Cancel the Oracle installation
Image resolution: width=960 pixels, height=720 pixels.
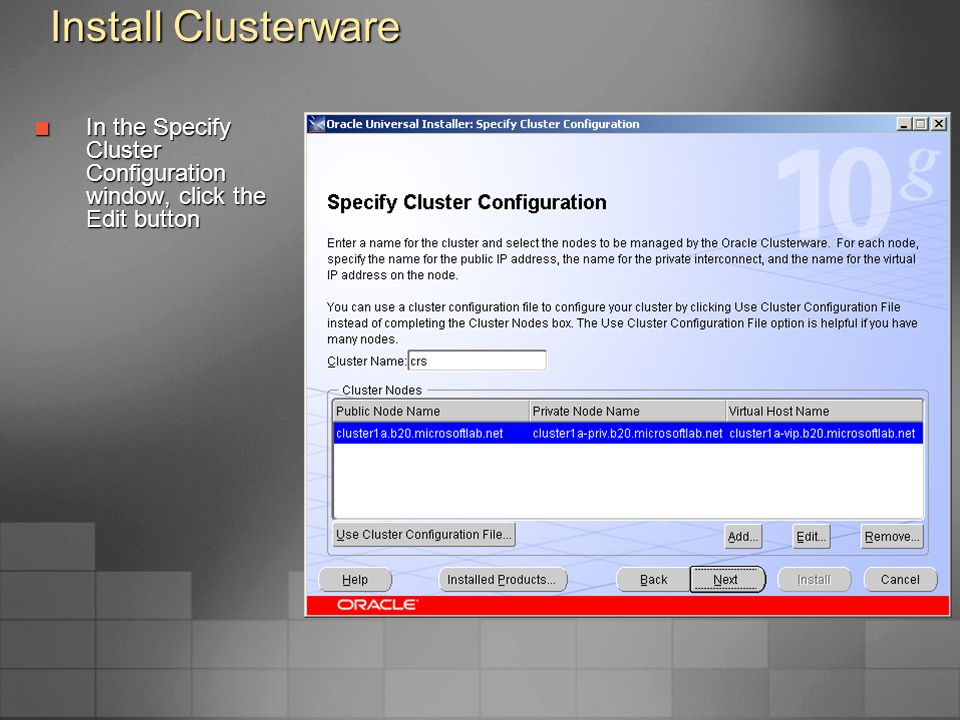tap(900, 579)
